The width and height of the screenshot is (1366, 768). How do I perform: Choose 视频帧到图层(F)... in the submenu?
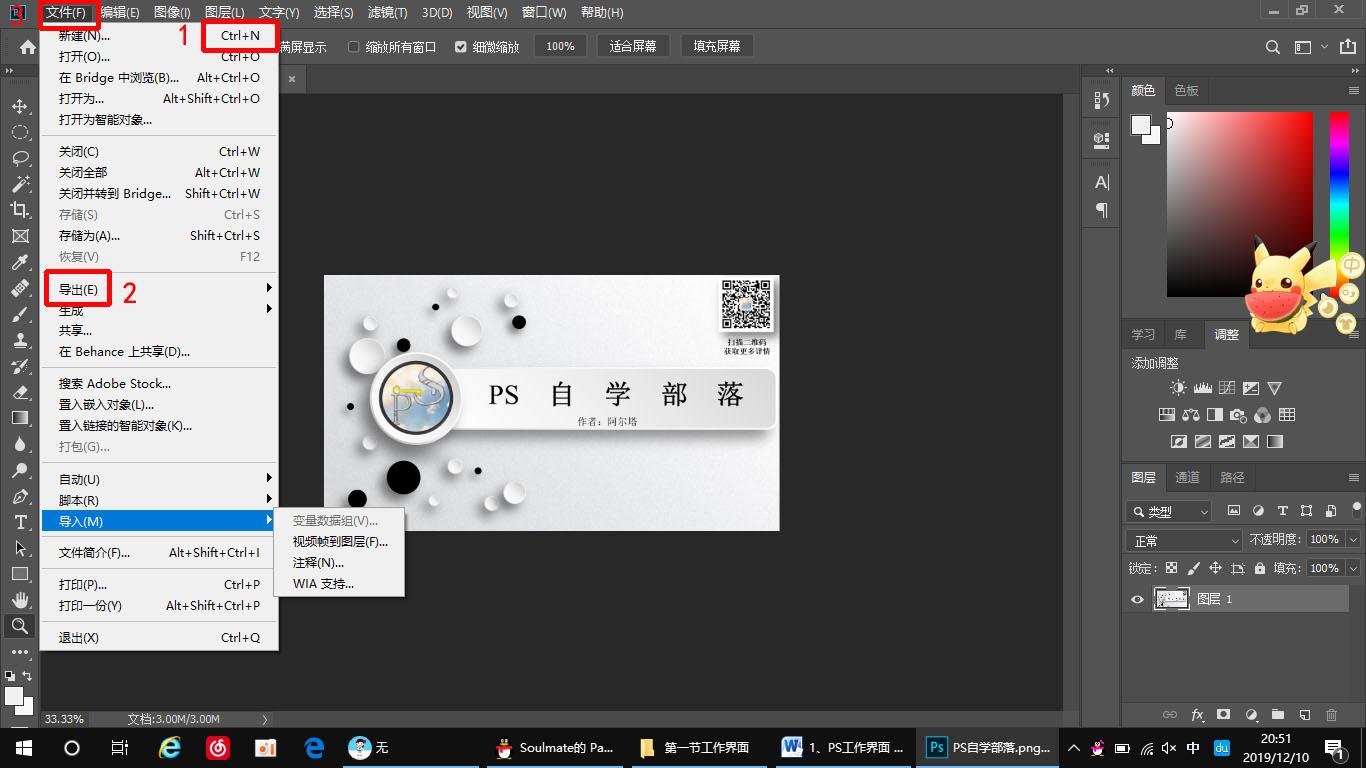pos(340,542)
